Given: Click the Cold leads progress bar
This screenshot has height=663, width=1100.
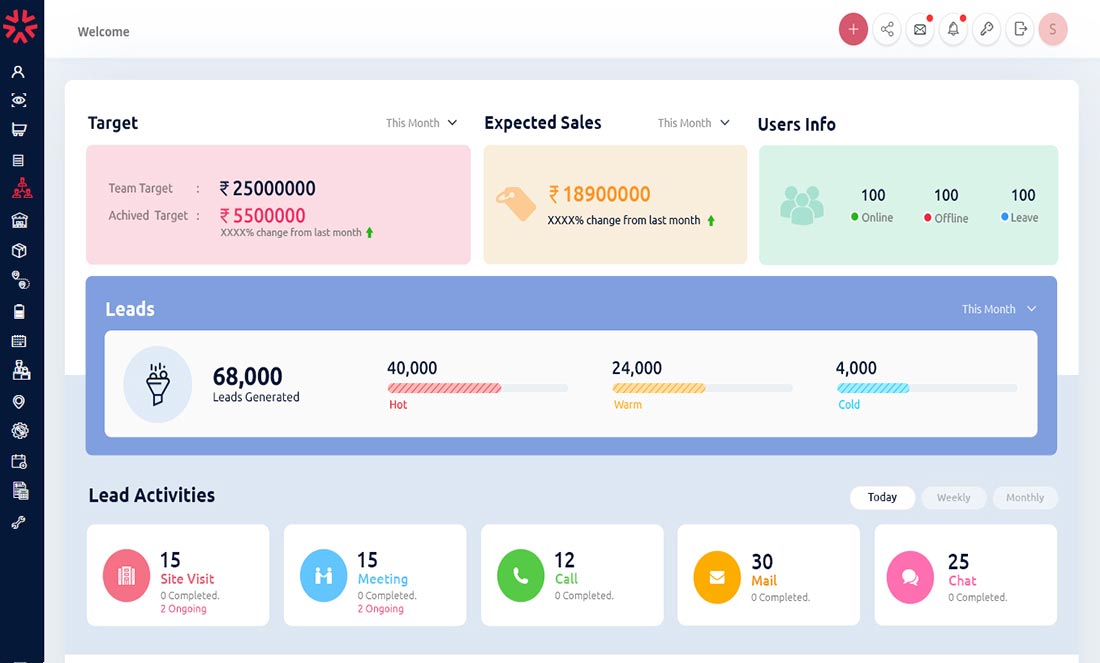Looking at the screenshot, I should (x=927, y=388).
